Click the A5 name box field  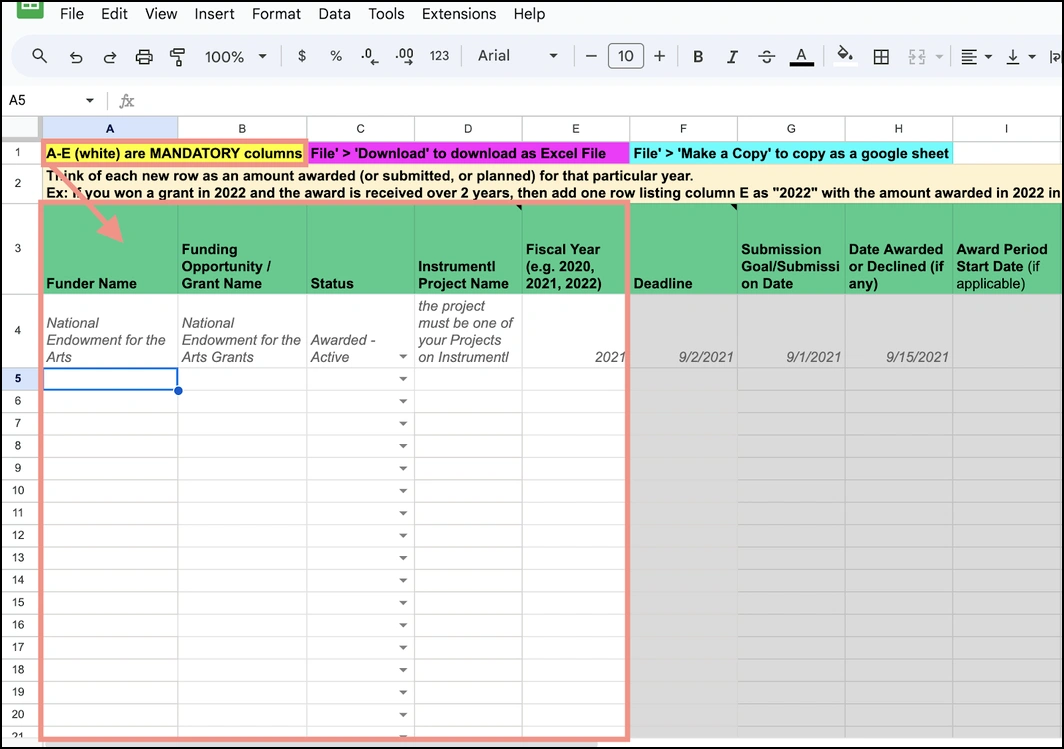(44, 101)
